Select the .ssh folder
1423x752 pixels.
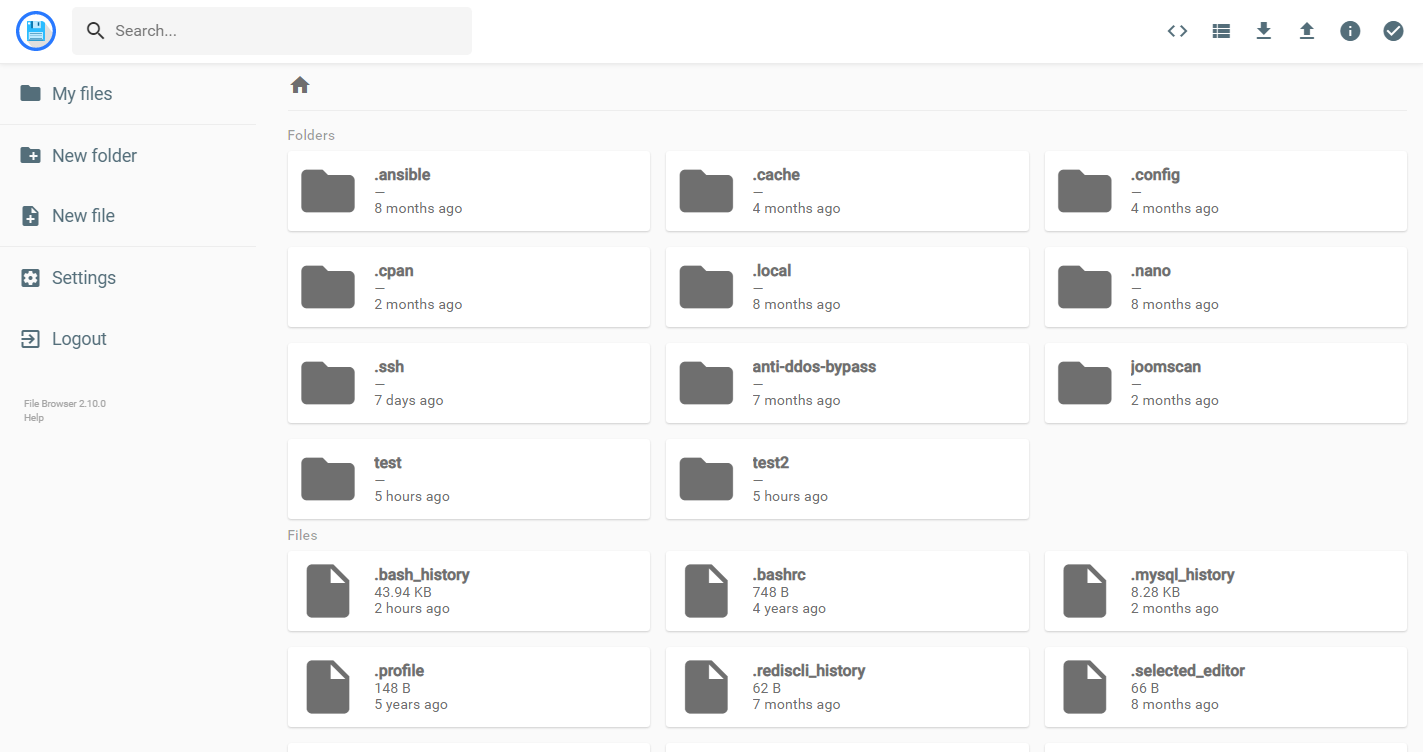pyautogui.click(x=469, y=383)
